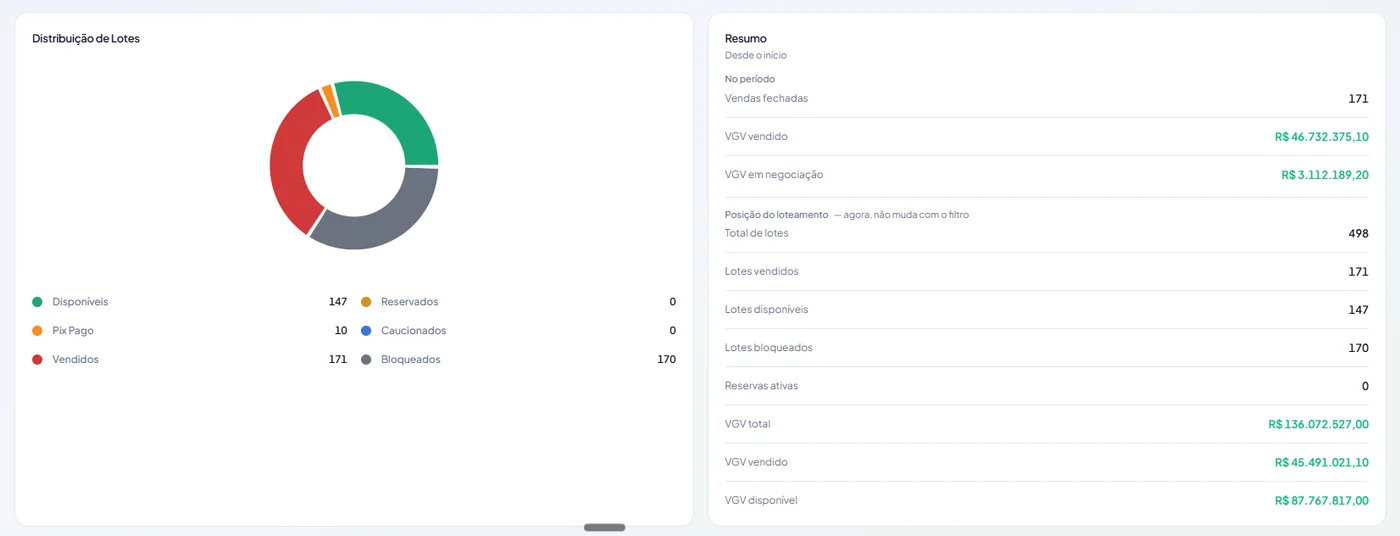The width and height of the screenshot is (1400, 536).
Task: Click the gray Bloqueados legend dot
Action: (x=366, y=359)
